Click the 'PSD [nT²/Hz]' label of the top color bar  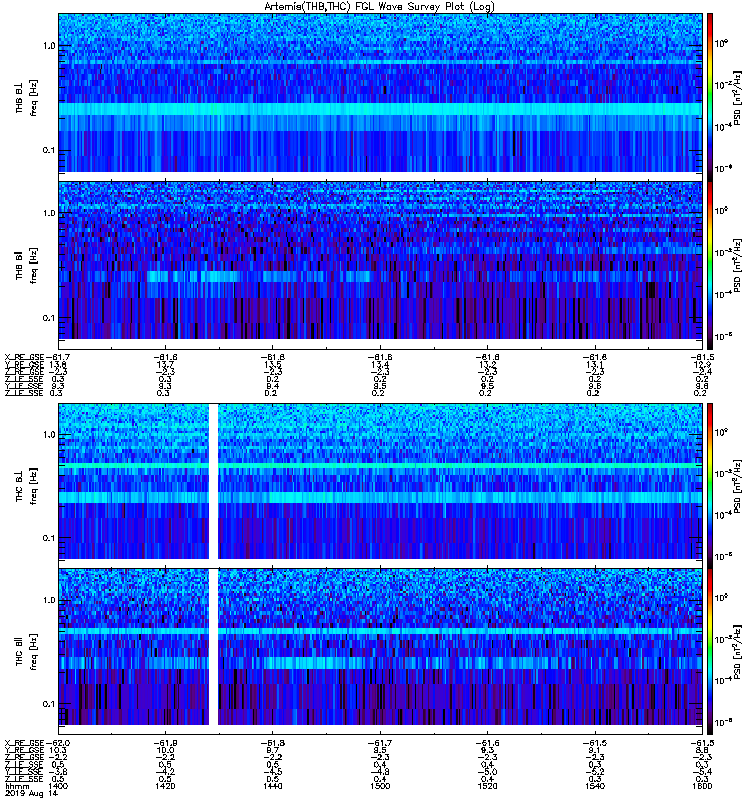(738, 98)
